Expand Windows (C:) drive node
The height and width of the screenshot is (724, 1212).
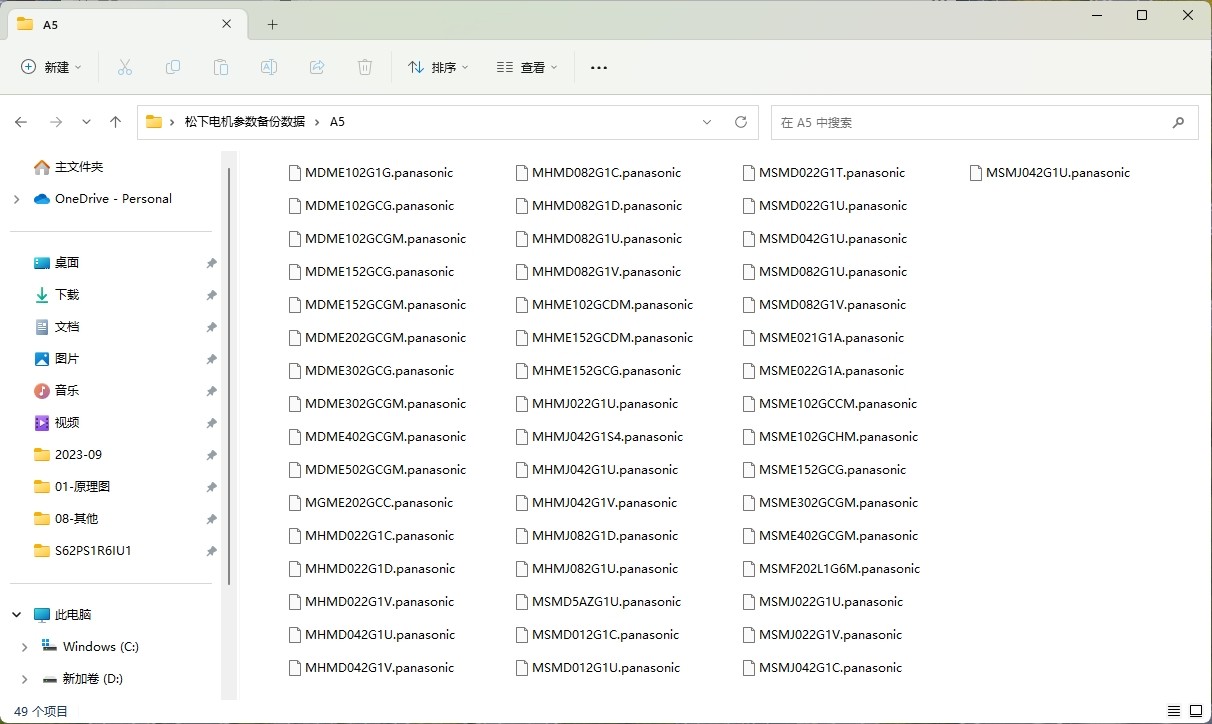point(24,647)
